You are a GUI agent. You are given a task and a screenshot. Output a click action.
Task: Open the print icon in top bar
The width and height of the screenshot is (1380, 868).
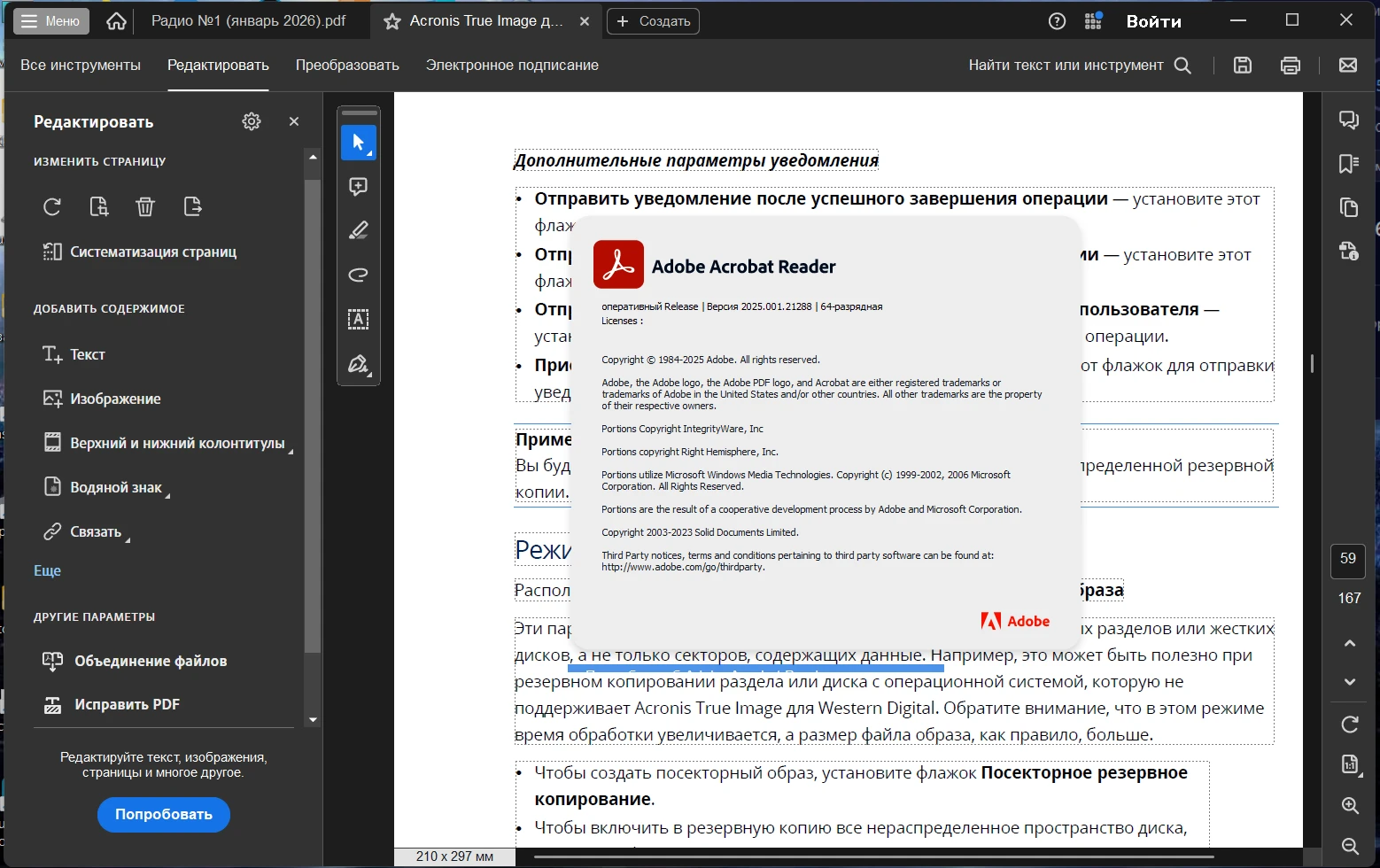[x=1290, y=65]
